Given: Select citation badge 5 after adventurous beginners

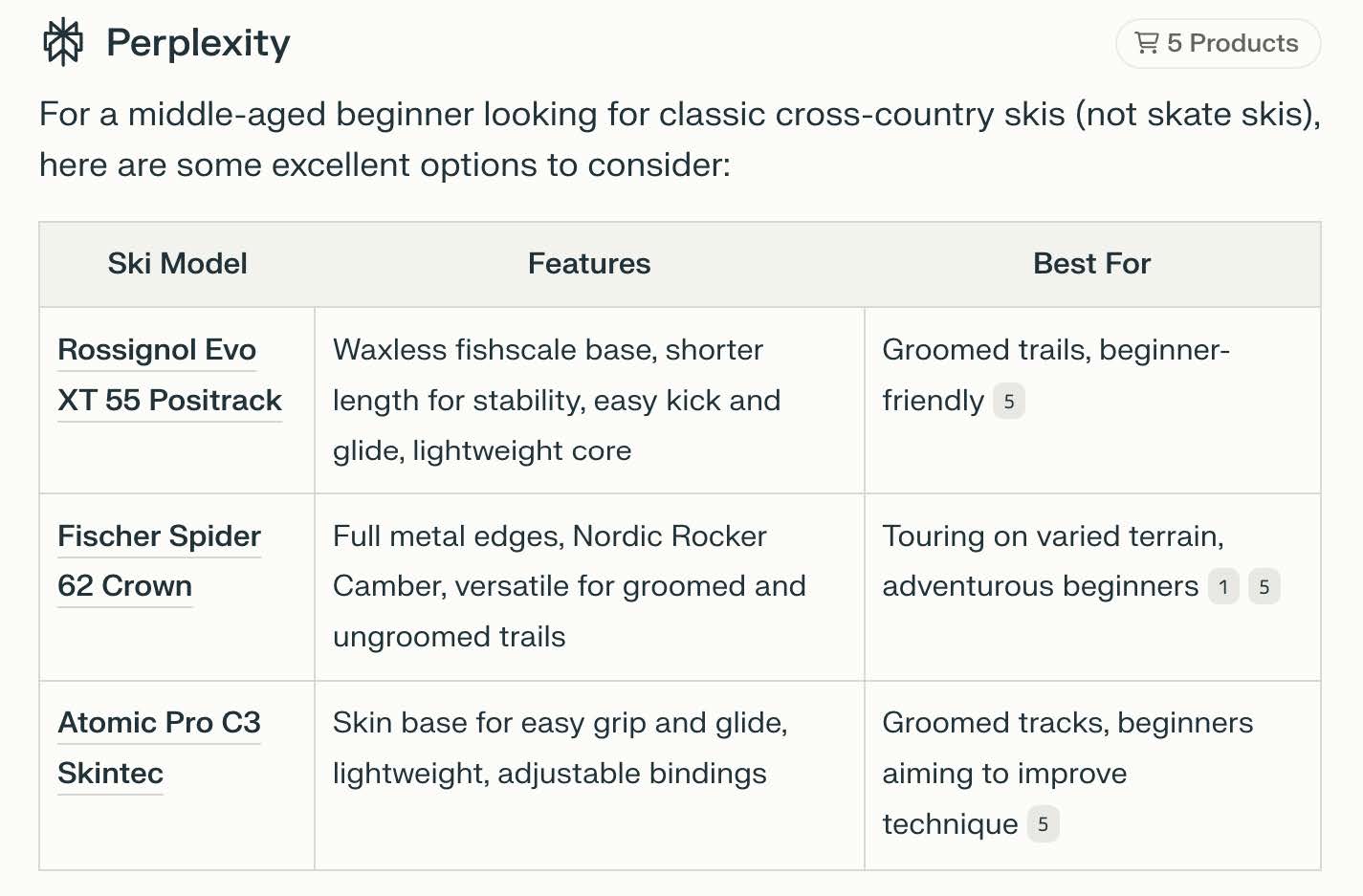Looking at the screenshot, I should [1264, 587].
